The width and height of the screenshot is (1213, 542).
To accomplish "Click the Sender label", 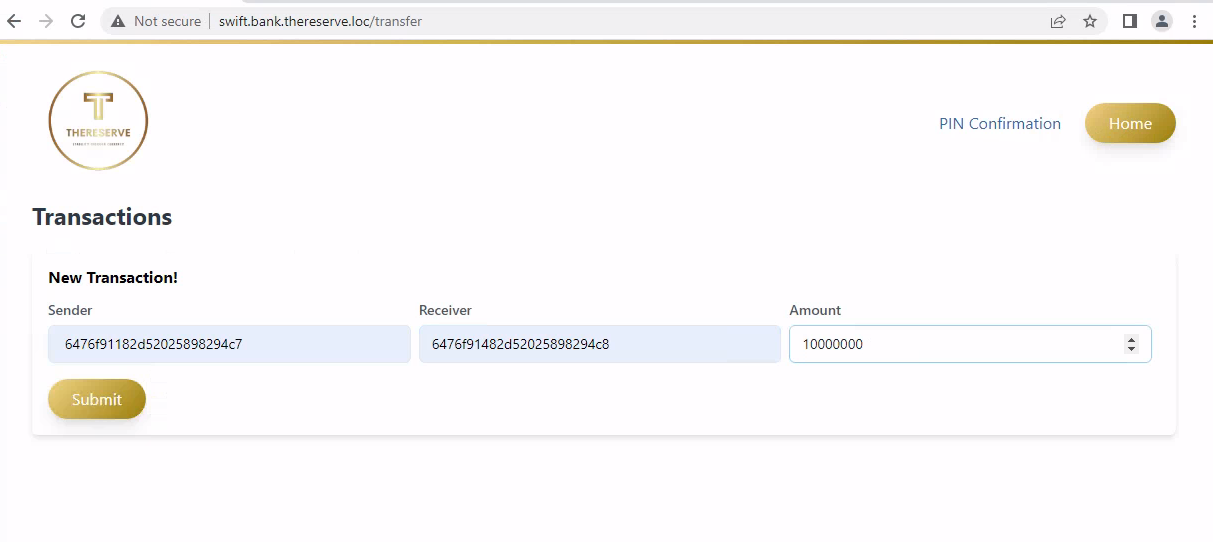I will point(70,310).
